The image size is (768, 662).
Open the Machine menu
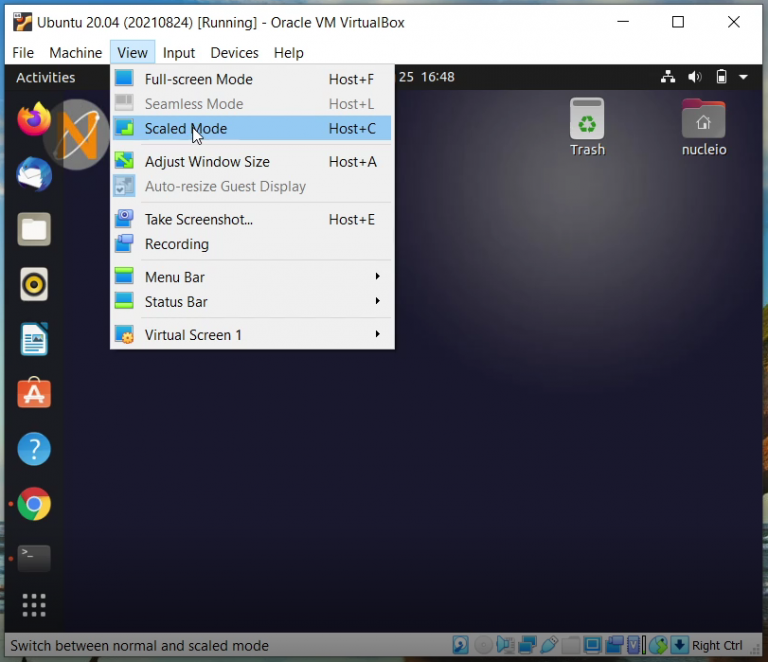click(76, 53)
